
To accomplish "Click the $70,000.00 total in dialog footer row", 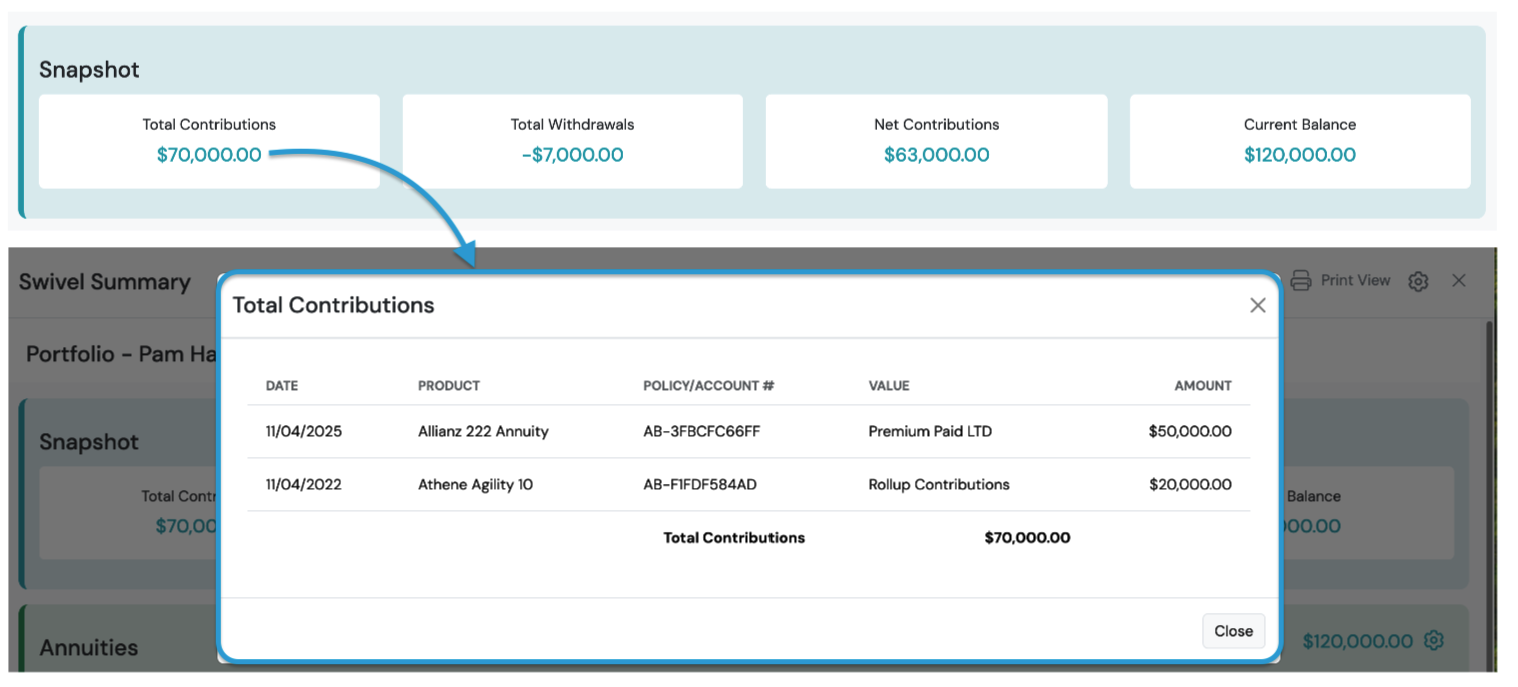I will [x=1027, y=538].
